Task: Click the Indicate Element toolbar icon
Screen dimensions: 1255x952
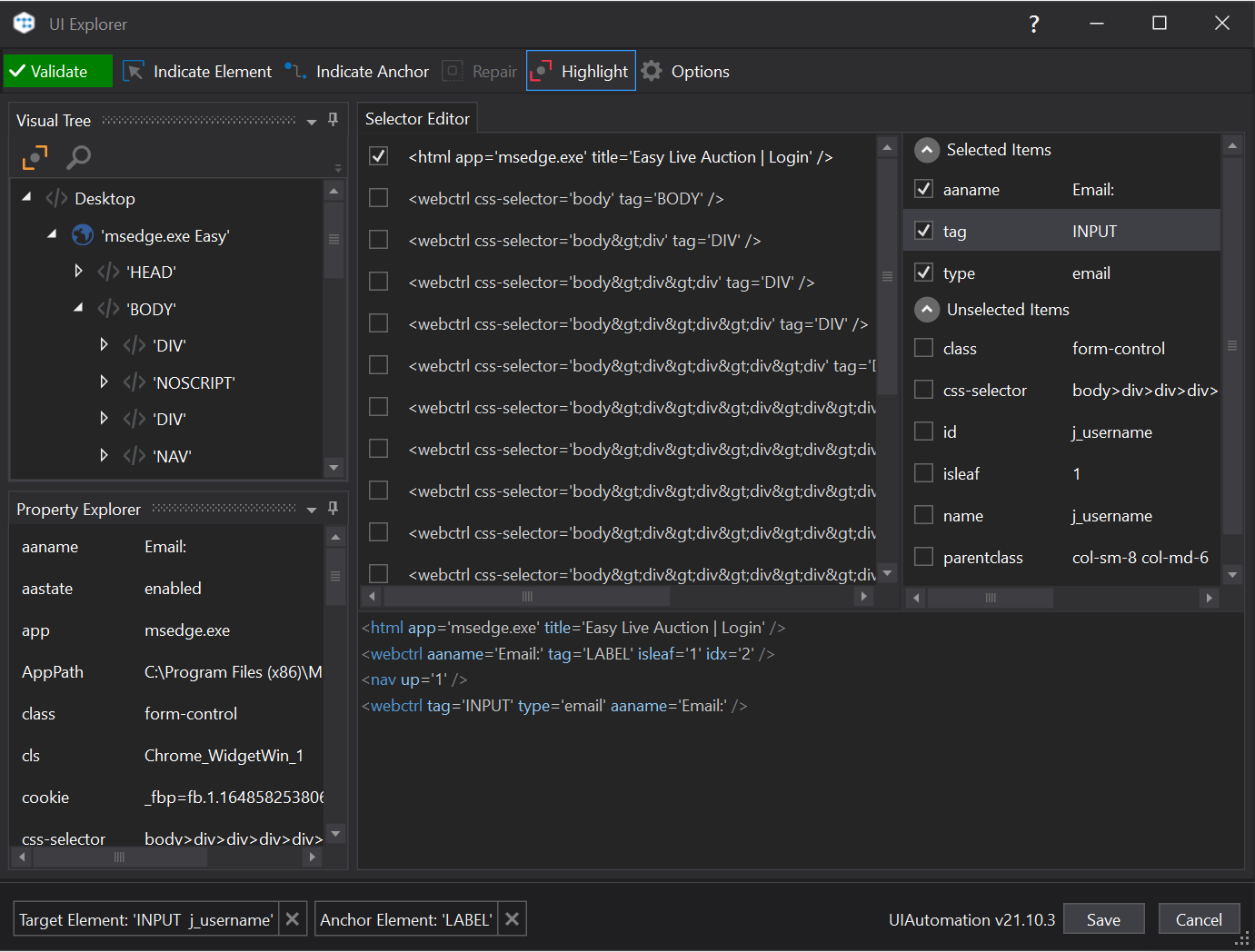Action: (x=134, y=71)
